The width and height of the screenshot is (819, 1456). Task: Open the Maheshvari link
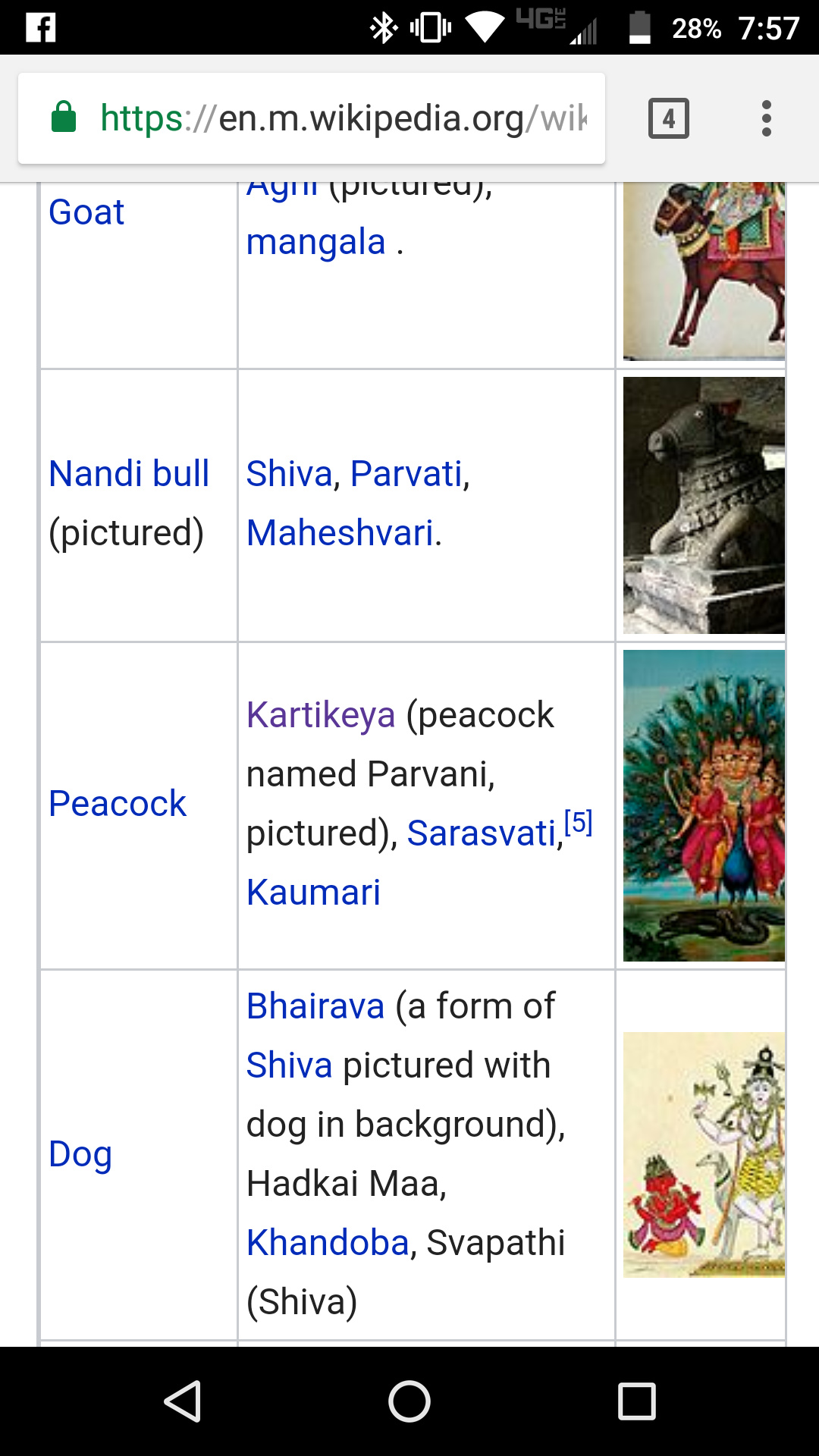coord(340,533)
